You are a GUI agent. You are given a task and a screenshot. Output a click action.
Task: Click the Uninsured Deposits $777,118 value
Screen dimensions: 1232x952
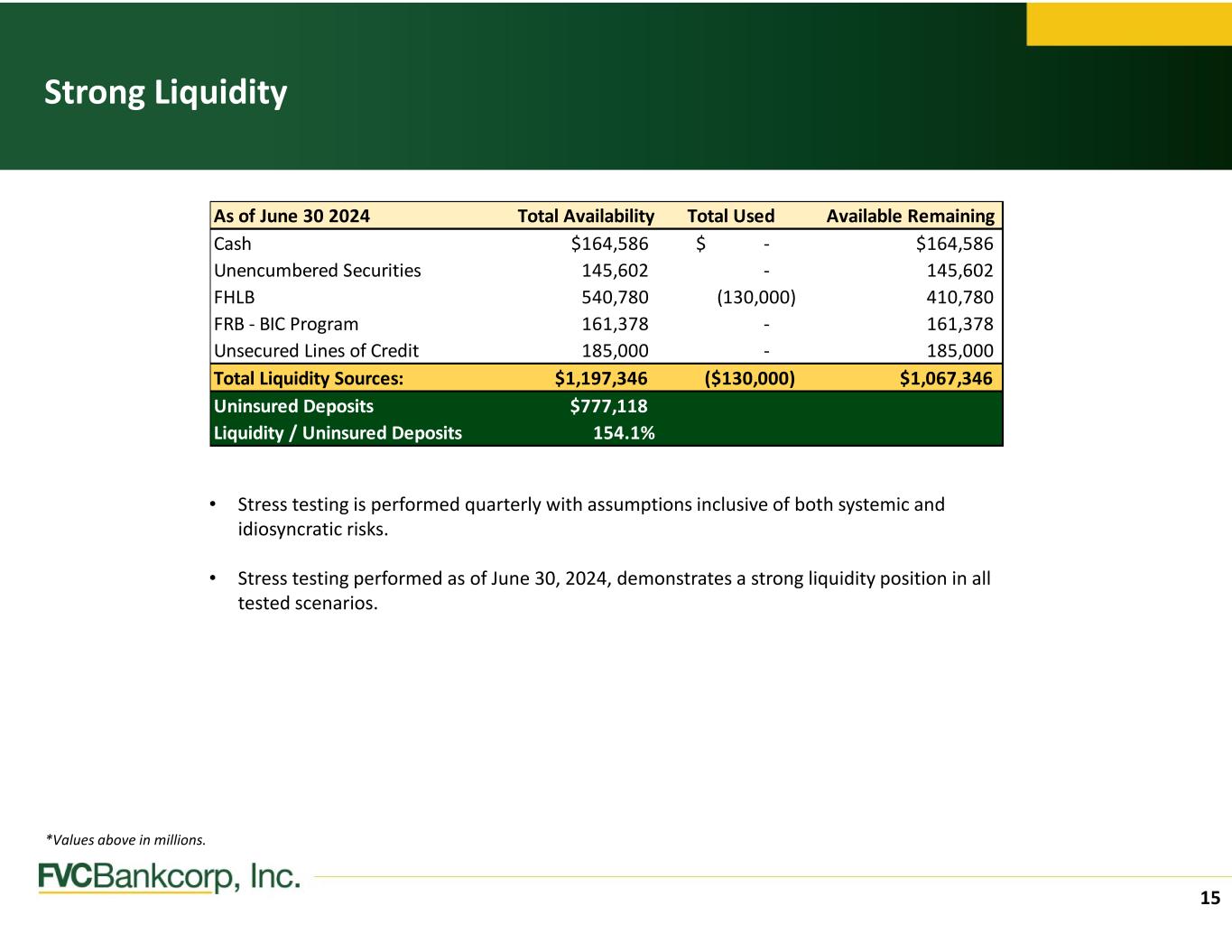(x=608, y=406)
